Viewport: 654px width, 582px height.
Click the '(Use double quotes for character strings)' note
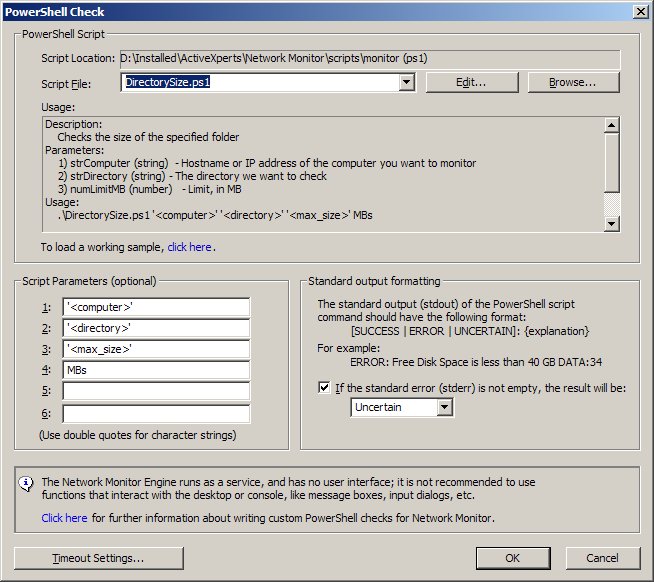coord(138,435)
